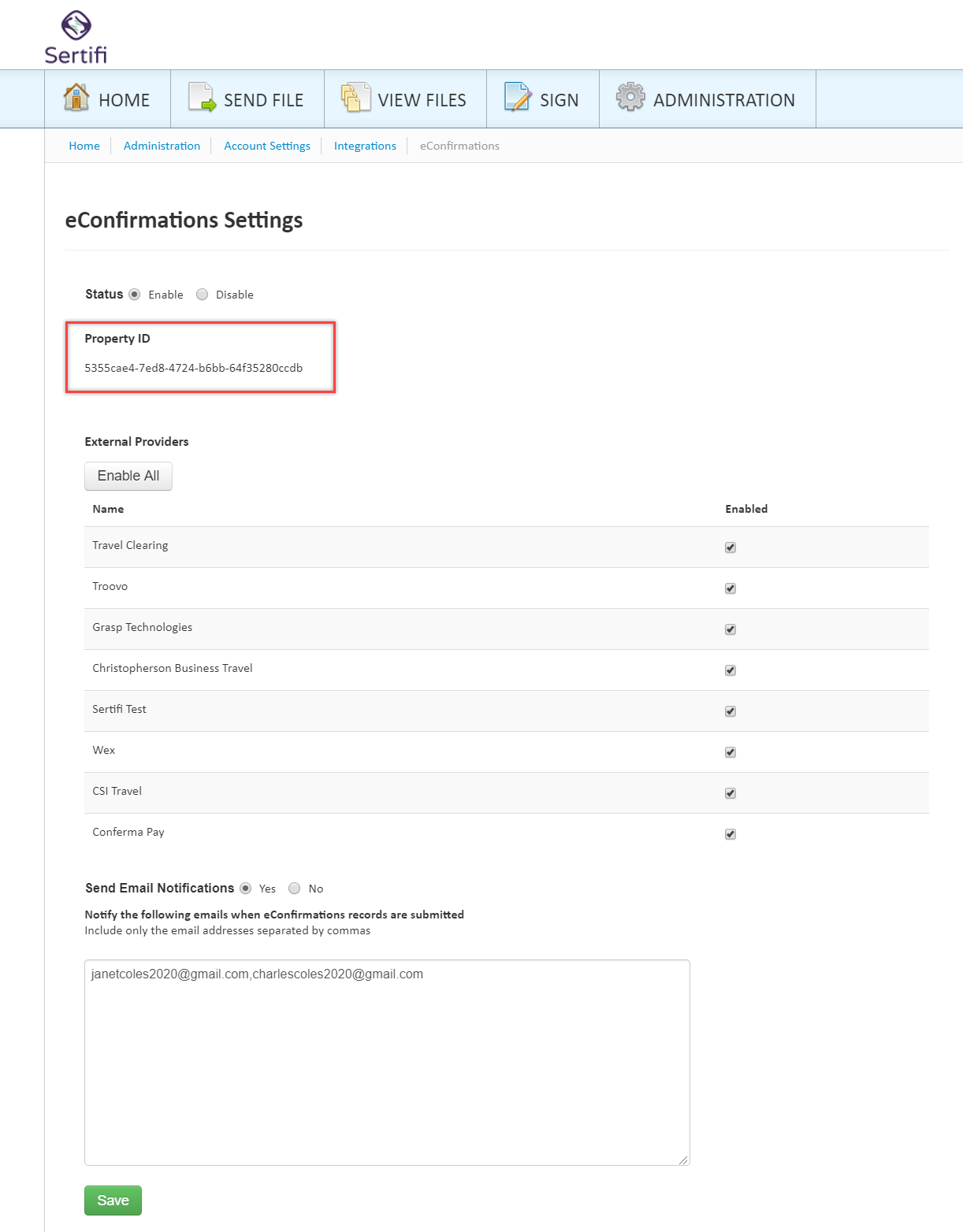The height and width of the screenshot is (1232, 963).
Task: Click the Property ID value
Action: (194, 368)
